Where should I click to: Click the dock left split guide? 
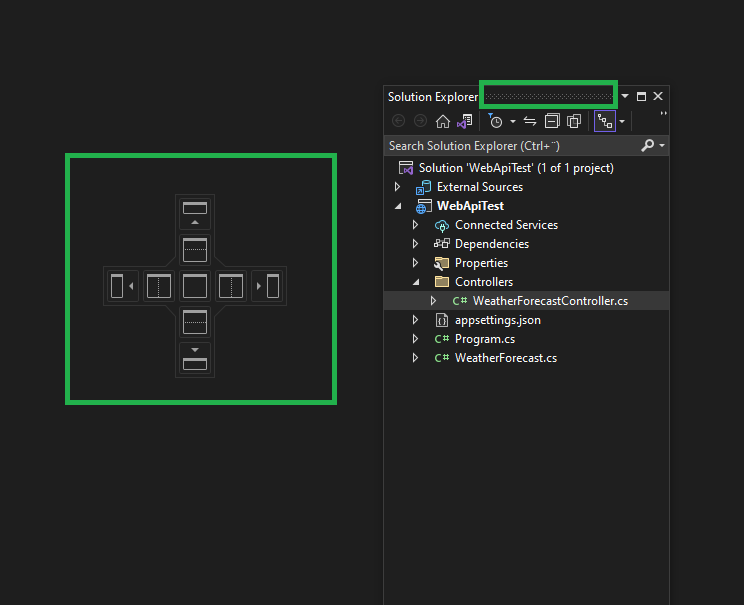(x=158, y=286)
